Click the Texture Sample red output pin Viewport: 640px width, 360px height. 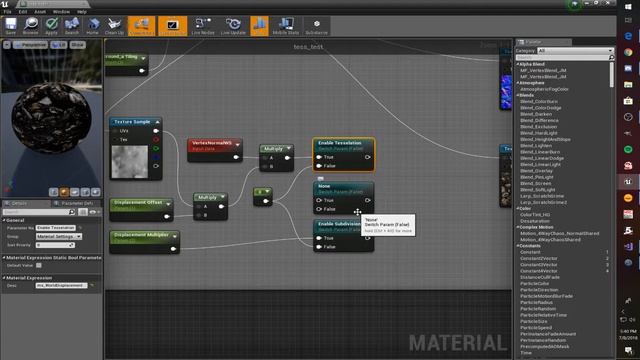156,140
